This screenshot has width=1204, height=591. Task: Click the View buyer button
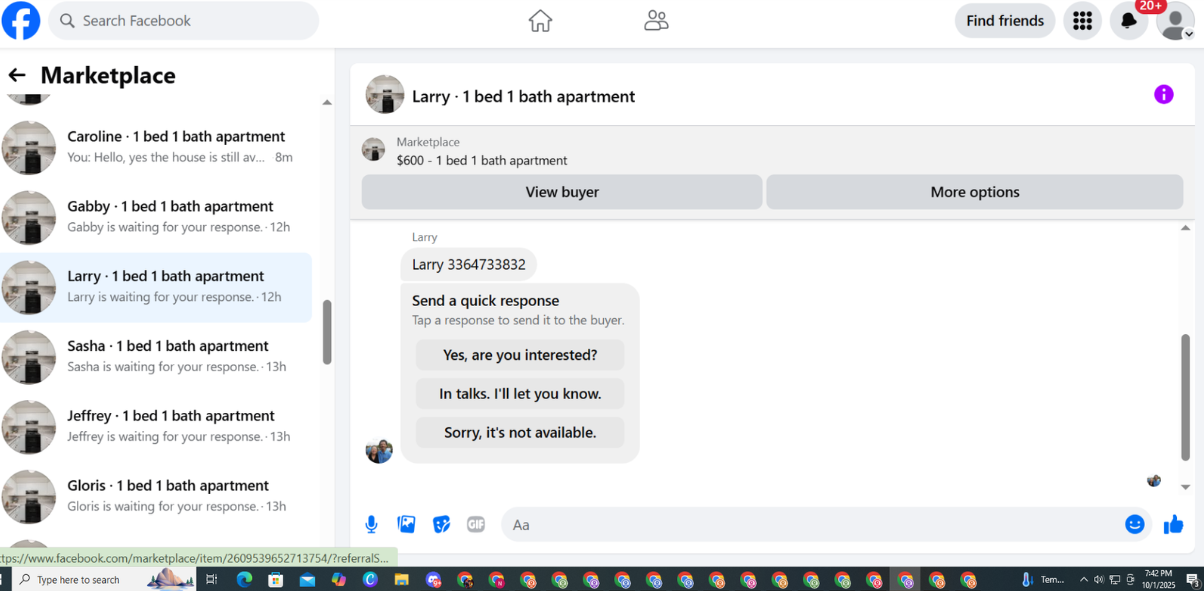pyautogui.click(x=562, y=192)
